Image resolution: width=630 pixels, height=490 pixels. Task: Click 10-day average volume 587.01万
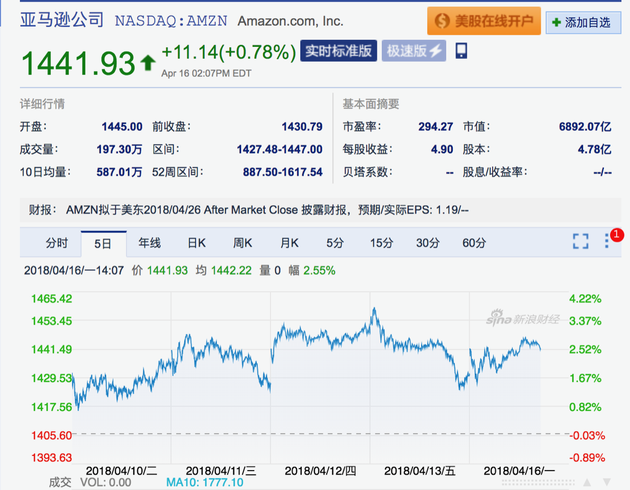click(119, 172)
